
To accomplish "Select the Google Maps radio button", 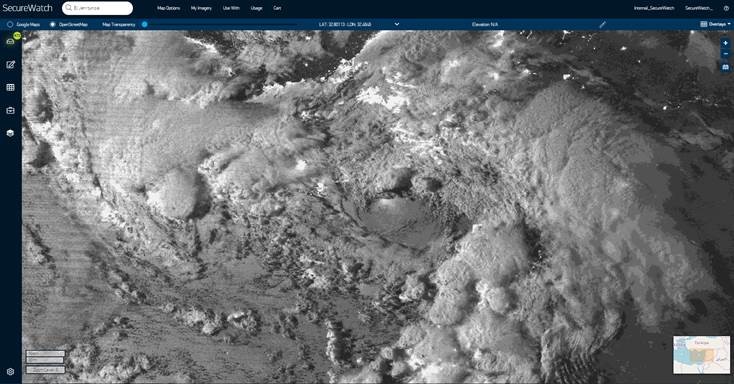I will pyautogui.click(x=10, y=24).
